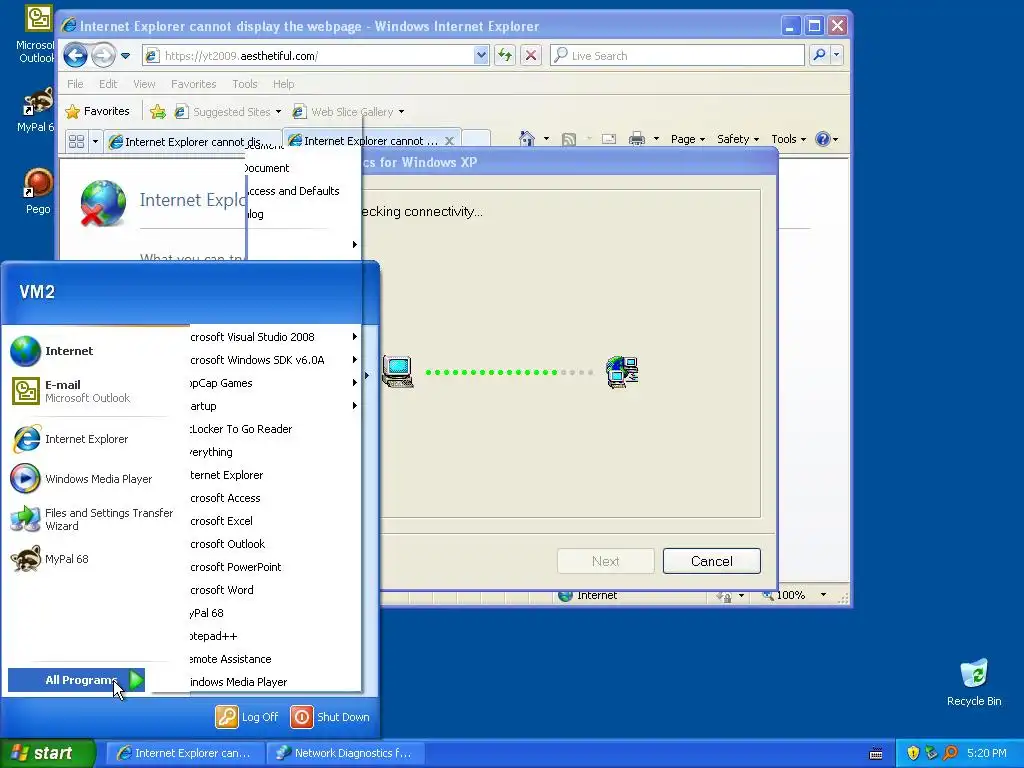
Task: Open the RSS feeds icon
Action: (569, 139)
